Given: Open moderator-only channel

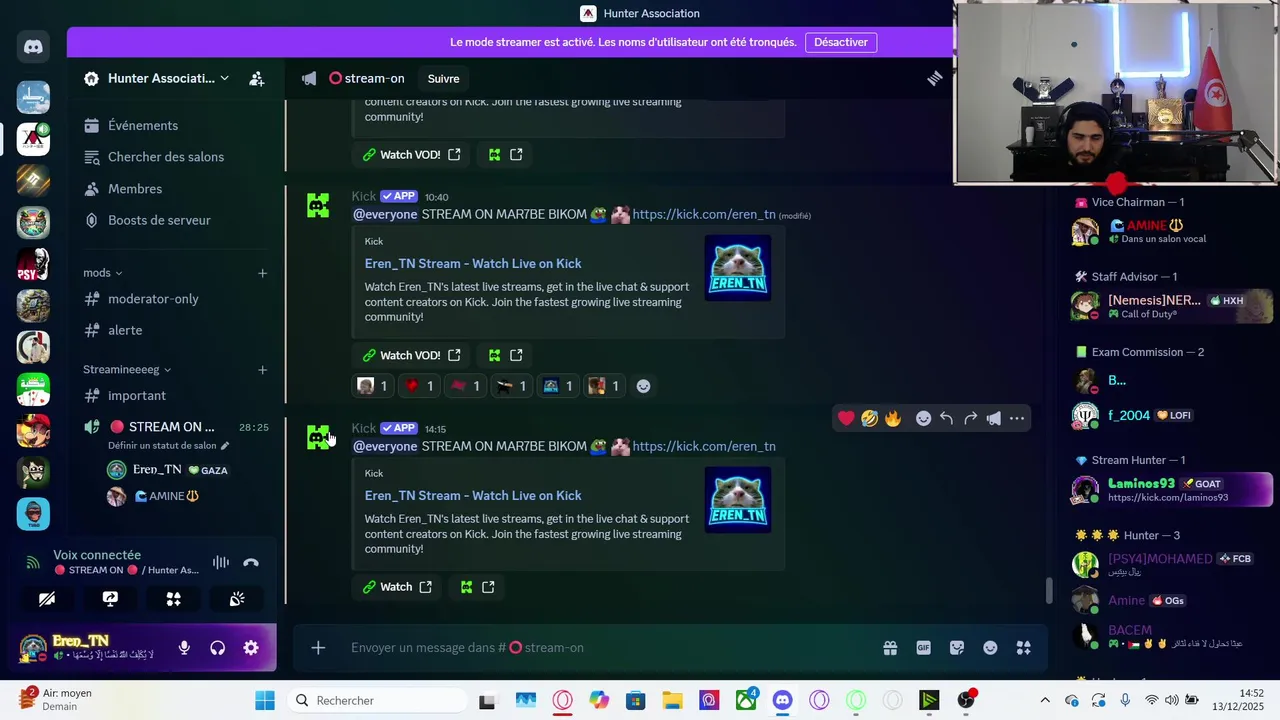Looking at the screenshot, I should click(173, 299).
